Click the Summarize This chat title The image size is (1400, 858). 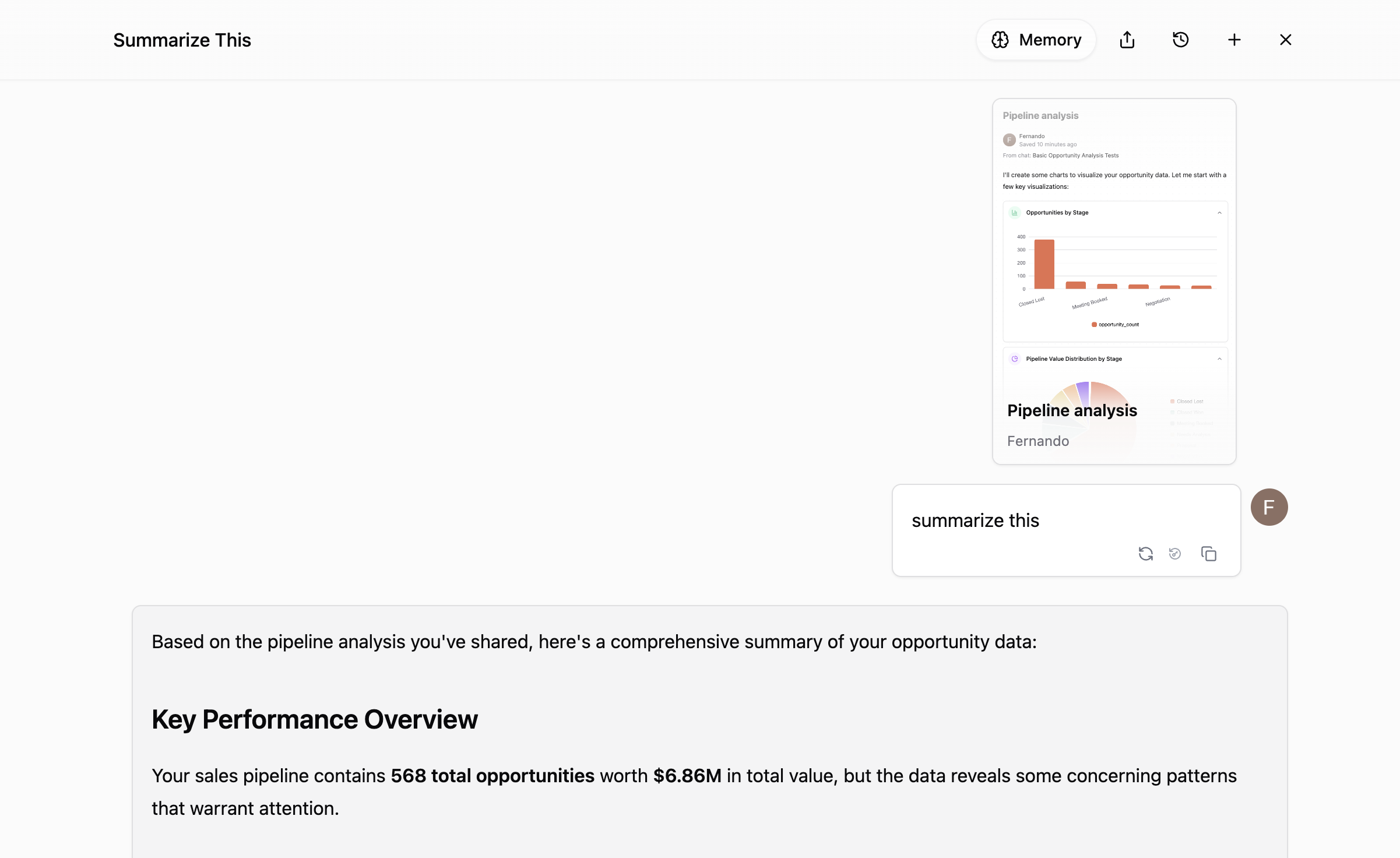182,40
